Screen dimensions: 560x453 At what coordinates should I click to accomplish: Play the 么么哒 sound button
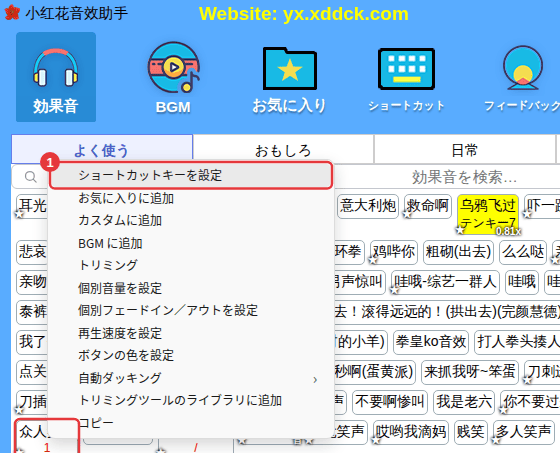[523, 252]
